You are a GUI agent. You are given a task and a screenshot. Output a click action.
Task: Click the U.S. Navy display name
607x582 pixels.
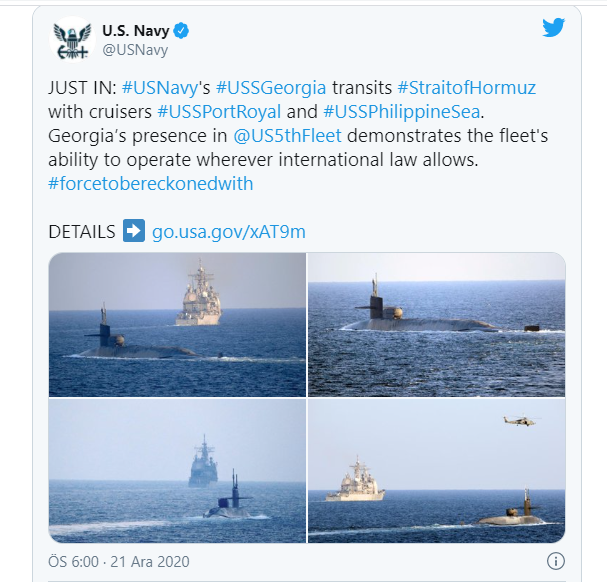[x=135, y=31]
